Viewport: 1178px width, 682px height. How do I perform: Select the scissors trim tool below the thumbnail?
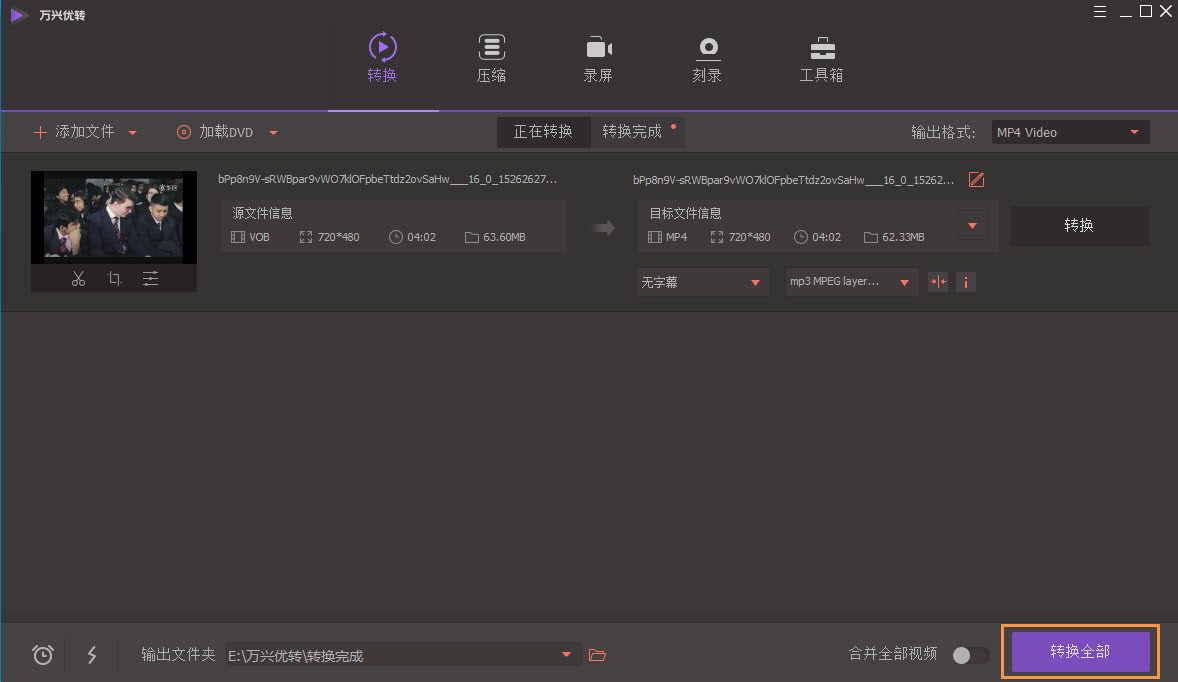point(78,279)
